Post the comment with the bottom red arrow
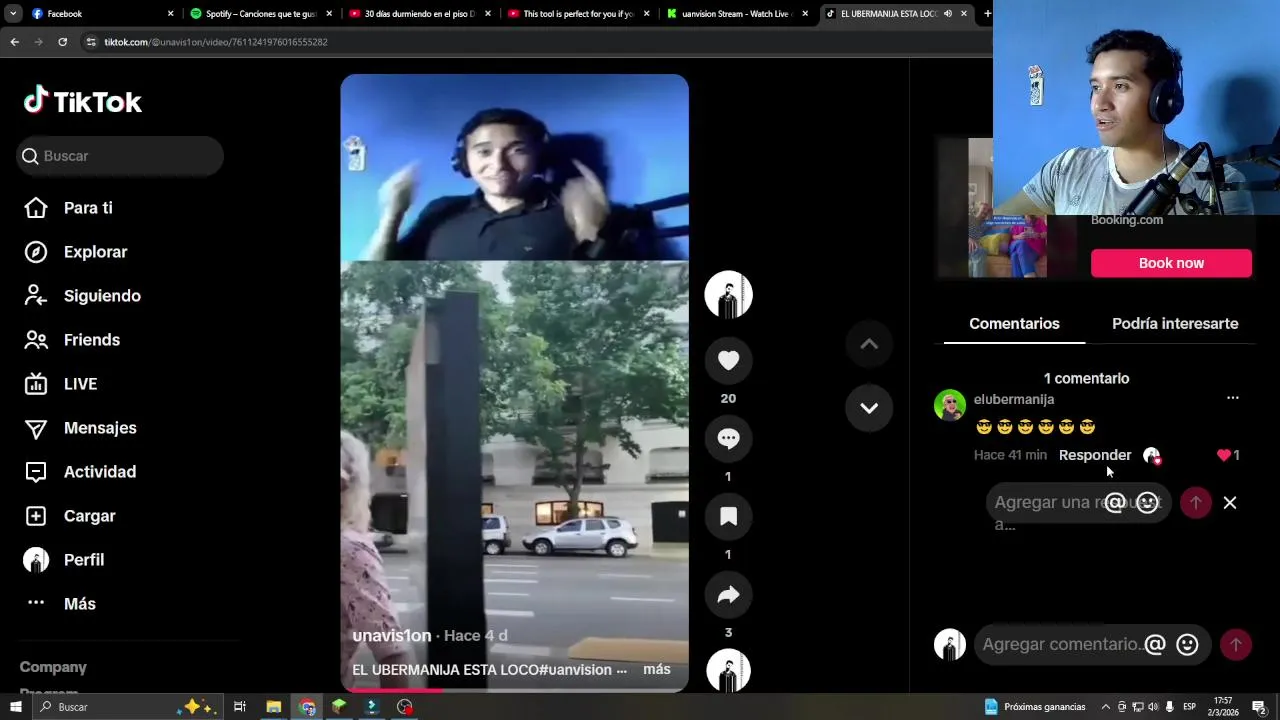Image resolution: width=1280 pixels, height=720 pixels. (1236, 645)
